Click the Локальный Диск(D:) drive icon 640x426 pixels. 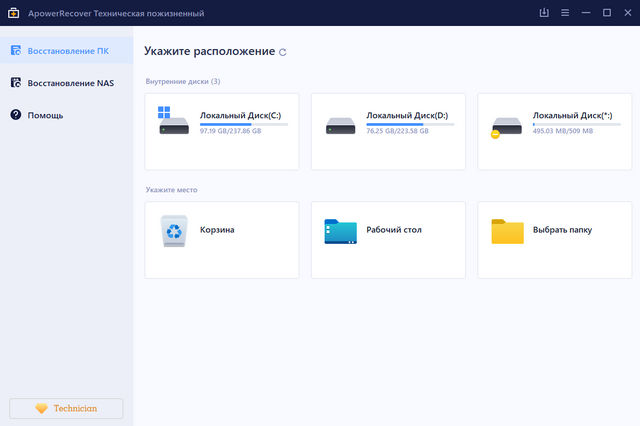pyautogui.click(x=339, y=126)
